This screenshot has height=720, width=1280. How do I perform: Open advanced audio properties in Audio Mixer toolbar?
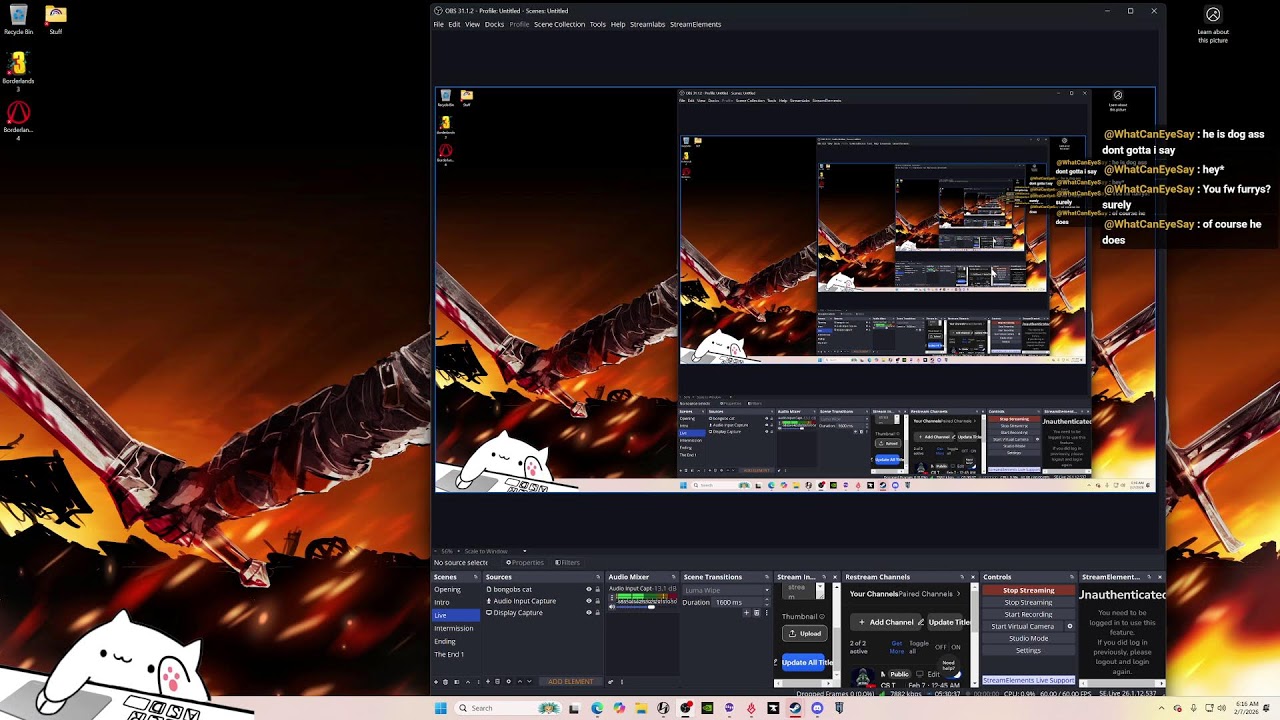(x=610, y=681)
